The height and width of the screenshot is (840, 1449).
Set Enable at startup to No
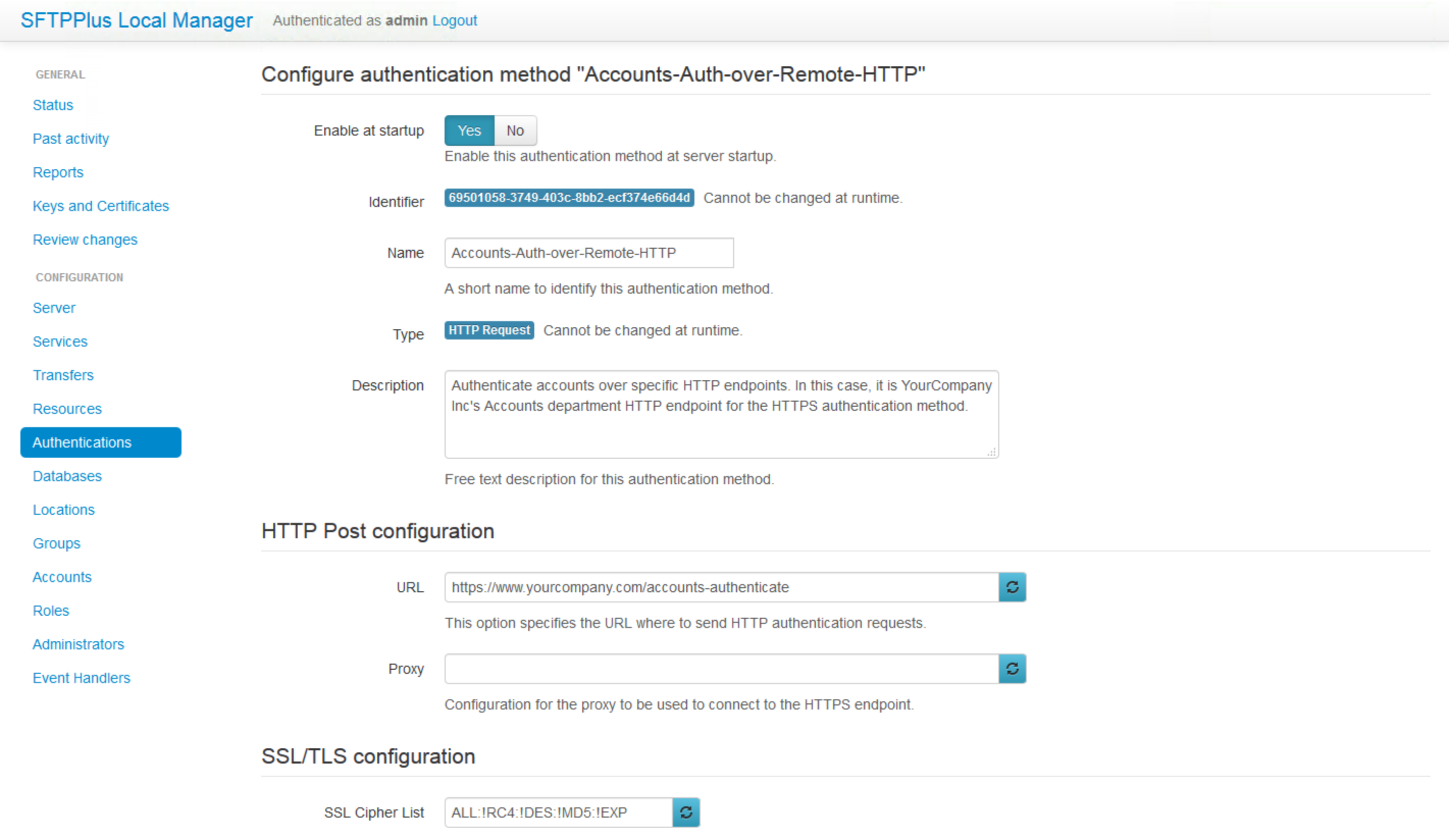(515, 130)
